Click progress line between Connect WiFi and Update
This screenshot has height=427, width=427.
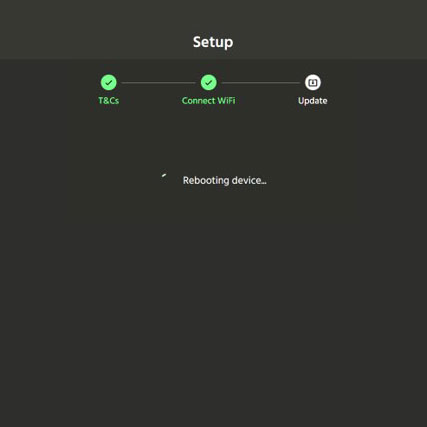(x=261, y=83)
